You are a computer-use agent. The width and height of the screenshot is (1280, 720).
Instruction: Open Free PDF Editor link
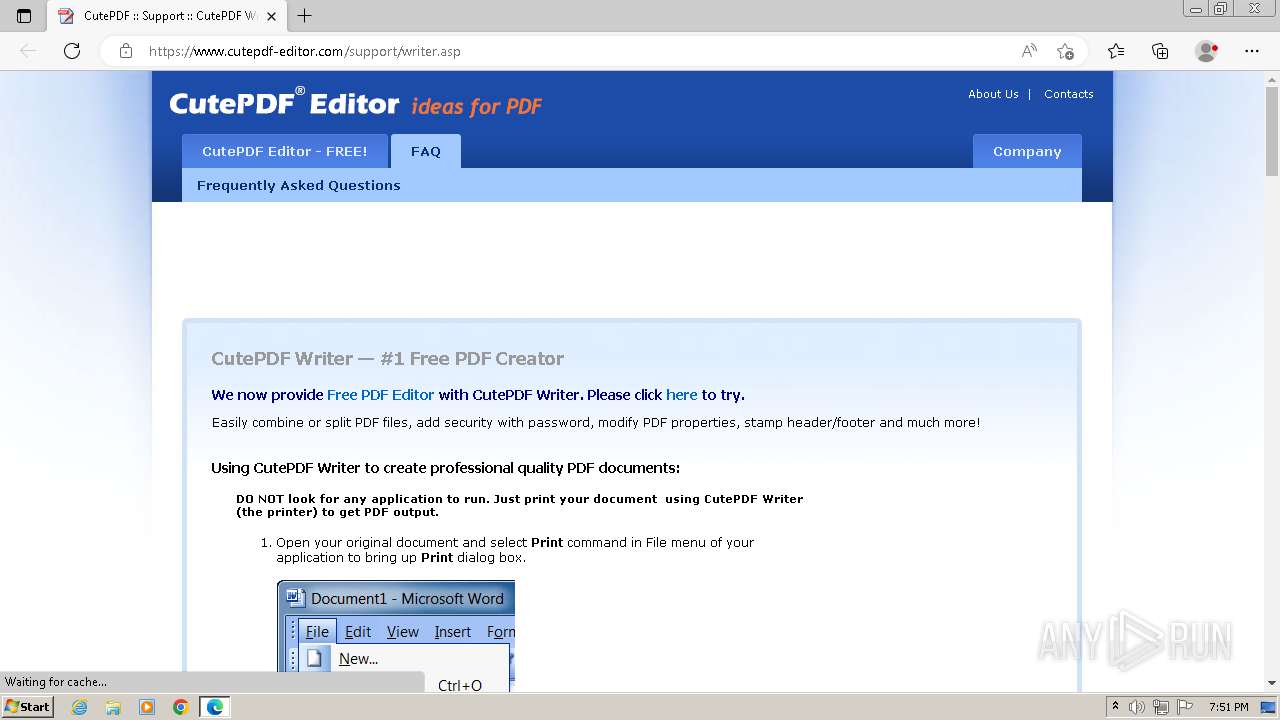coord(380,395)
